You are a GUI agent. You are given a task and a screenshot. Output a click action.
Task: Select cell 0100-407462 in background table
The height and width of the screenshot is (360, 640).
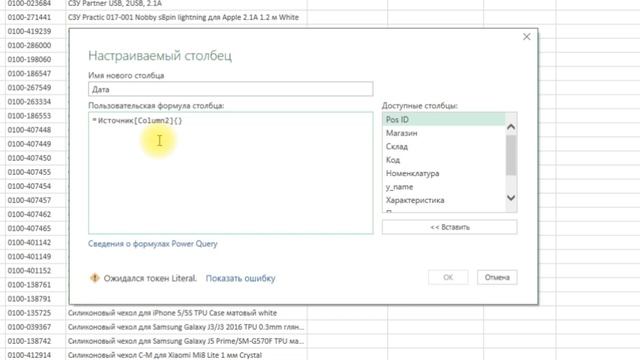pyautogui.click(x=35, y=214)
